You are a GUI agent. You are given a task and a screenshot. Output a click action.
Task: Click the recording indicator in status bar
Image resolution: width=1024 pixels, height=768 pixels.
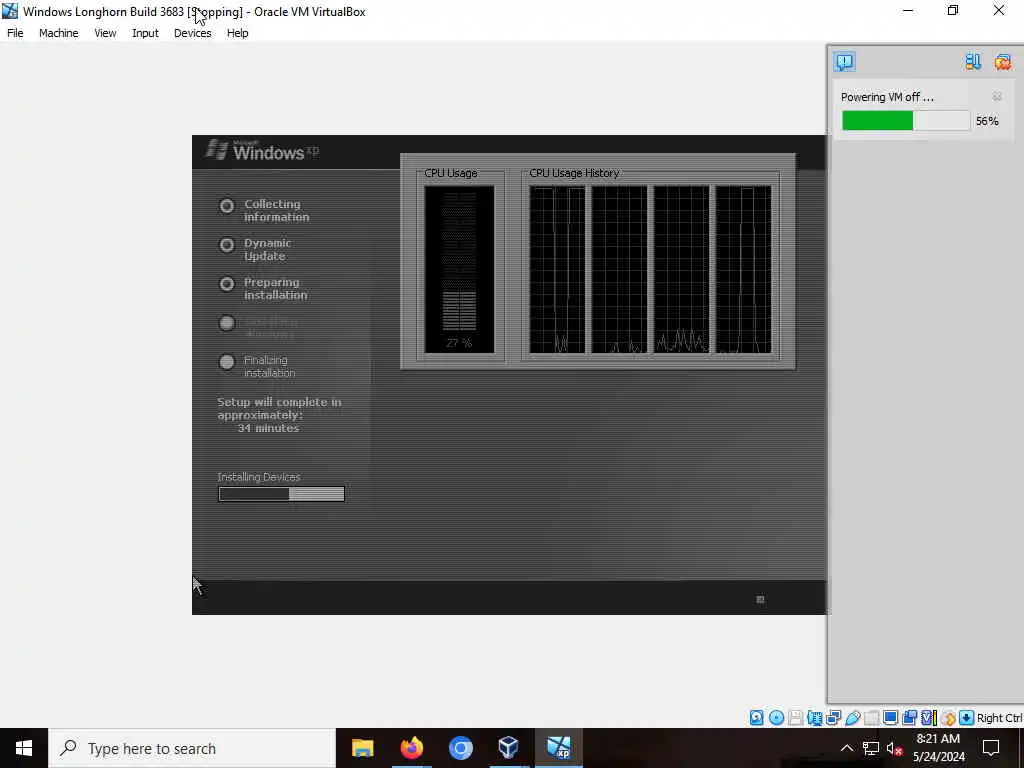coord(909,718)
